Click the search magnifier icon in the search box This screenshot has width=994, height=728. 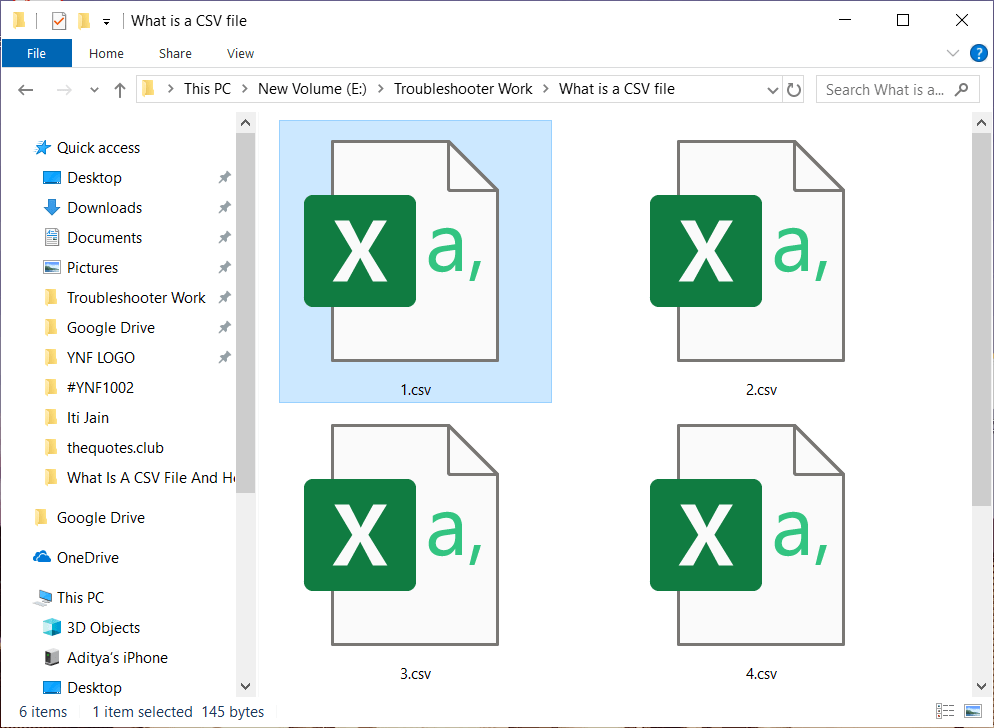[x=959, y=89]
